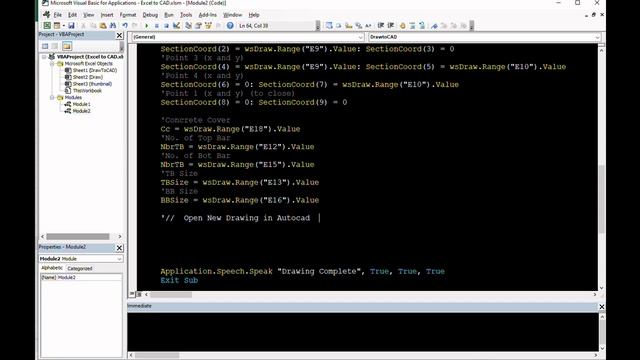The height and width of the screenshot is (360, 640).
Task: Open the Object Browser icon
Action: [208, 26]
